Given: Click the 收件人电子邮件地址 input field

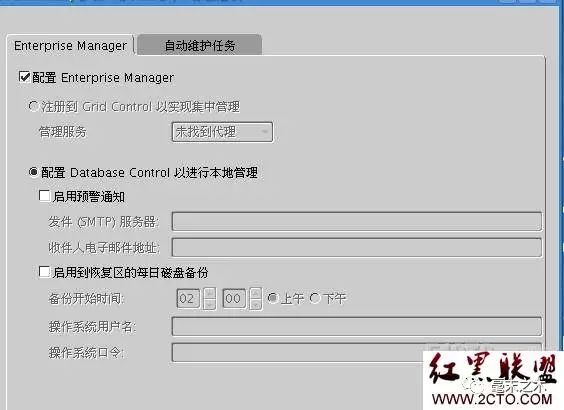Looking at the screenshot, I should pyautogui.click(x=357, y=247).
